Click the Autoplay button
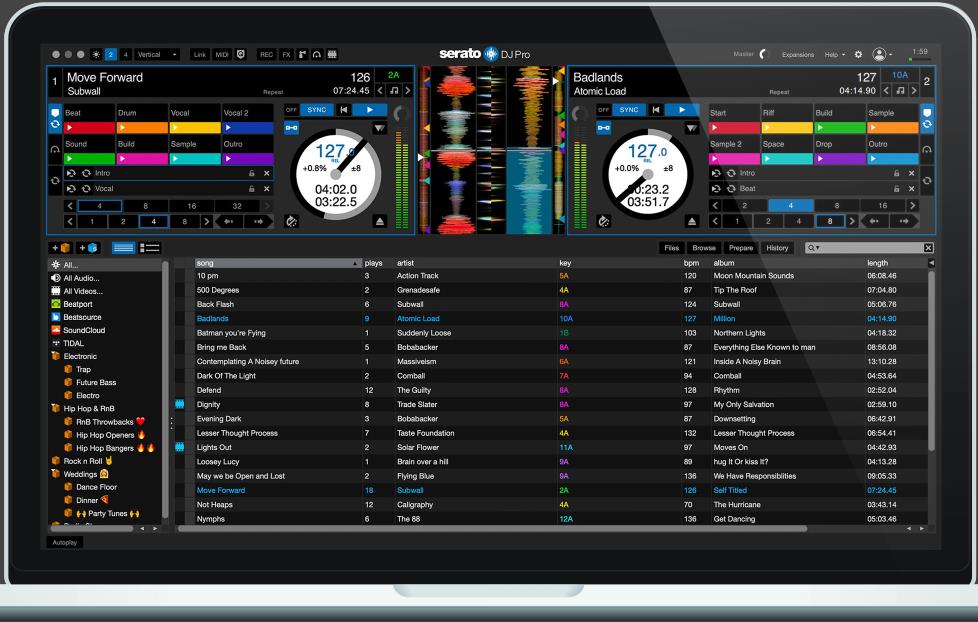This screenshot has width=978, height=622. tap(65, 542)
